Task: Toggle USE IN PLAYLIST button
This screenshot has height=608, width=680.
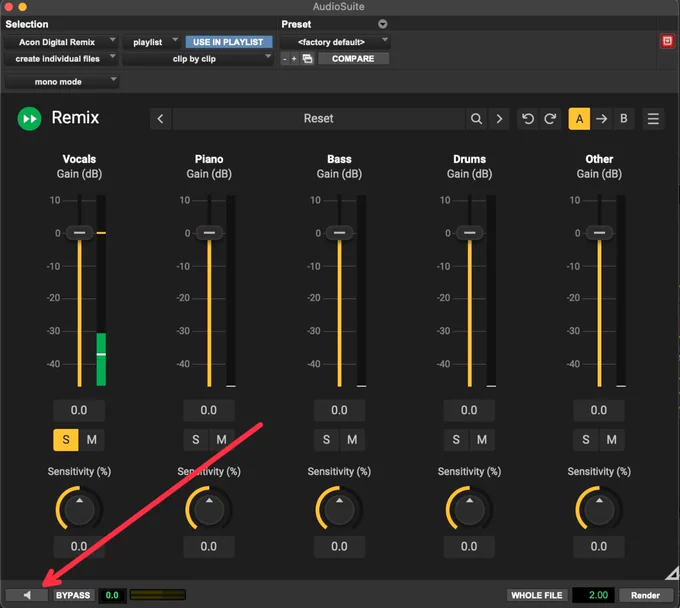Action: click(229, 42)
